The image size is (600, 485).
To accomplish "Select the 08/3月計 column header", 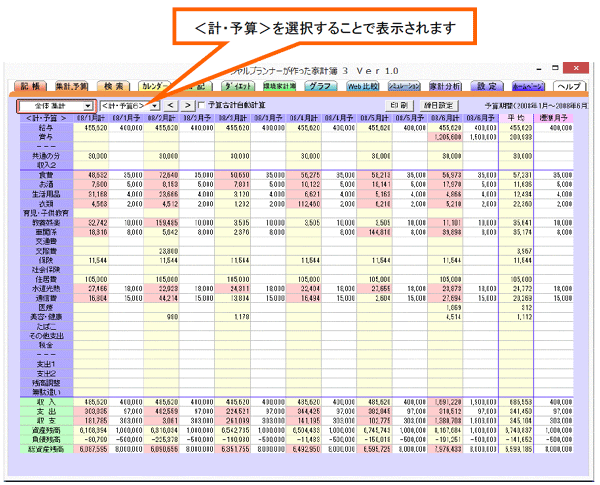I will 232,118.
